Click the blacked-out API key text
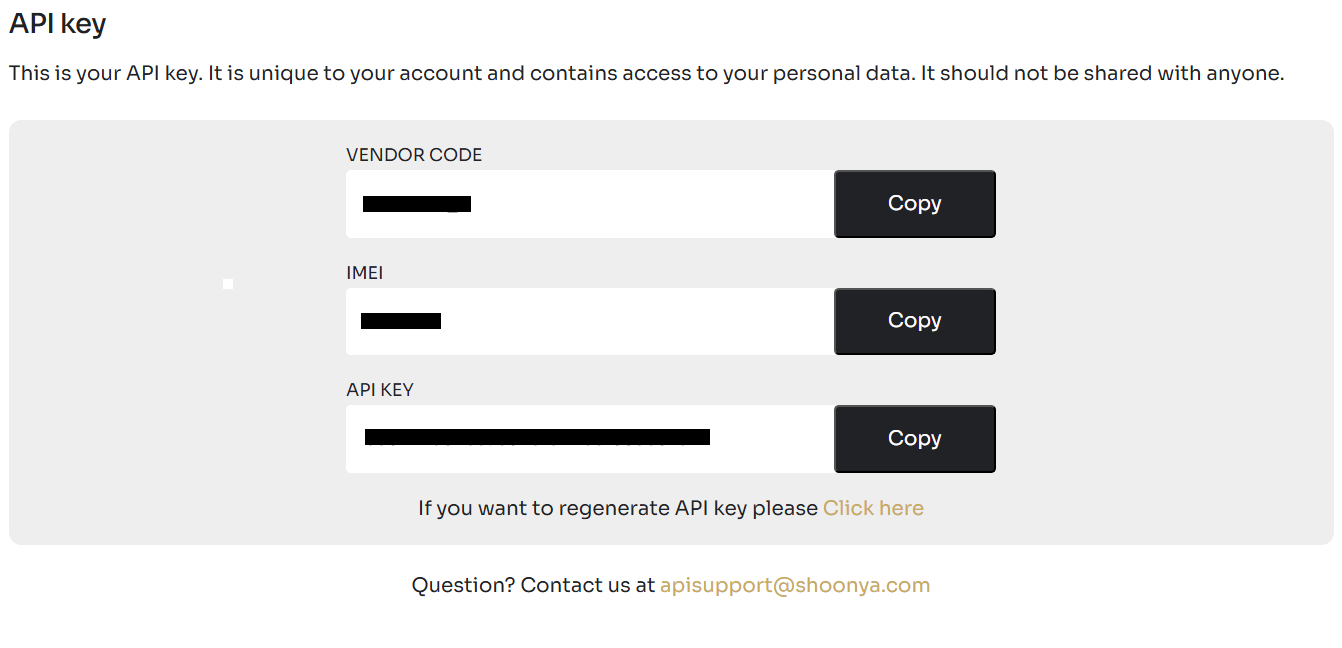Screen dimensions: 1342x648 click(x=537, y=437)
